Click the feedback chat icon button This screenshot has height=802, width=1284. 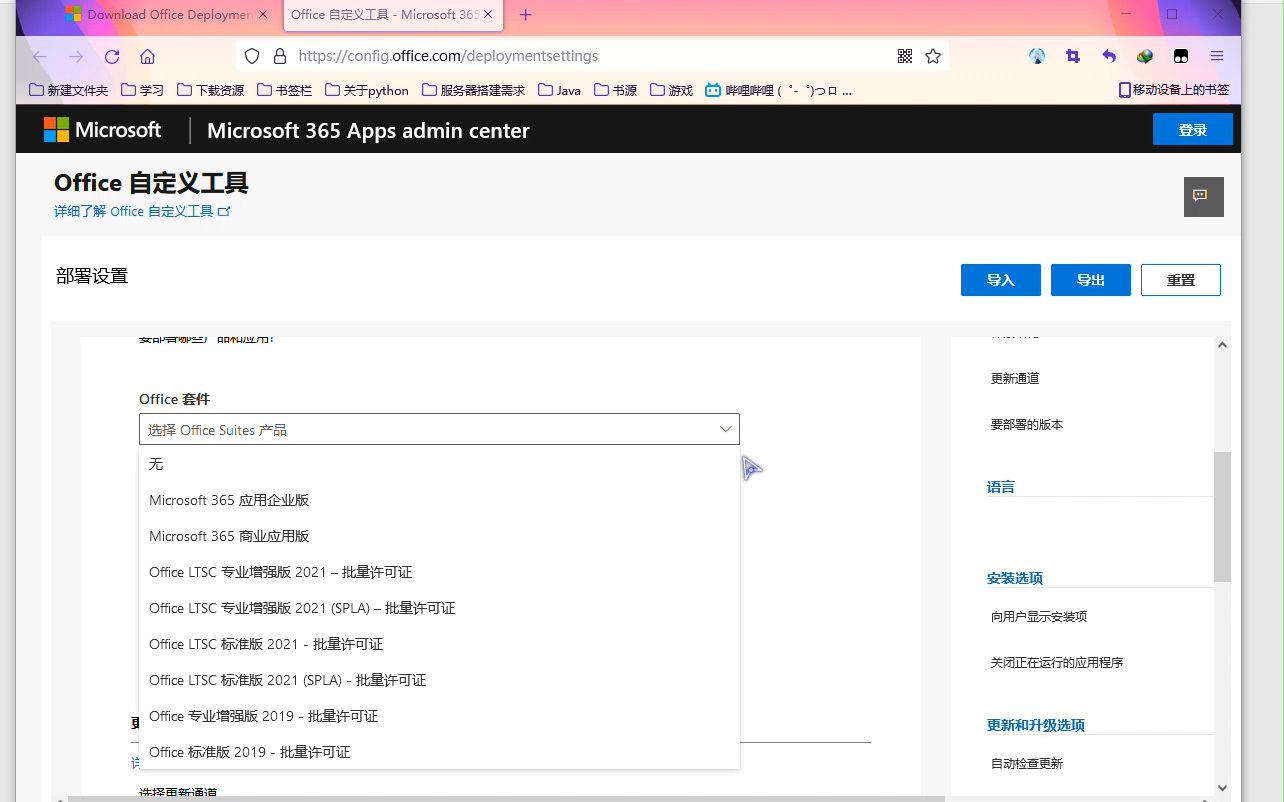point(1203,196)
